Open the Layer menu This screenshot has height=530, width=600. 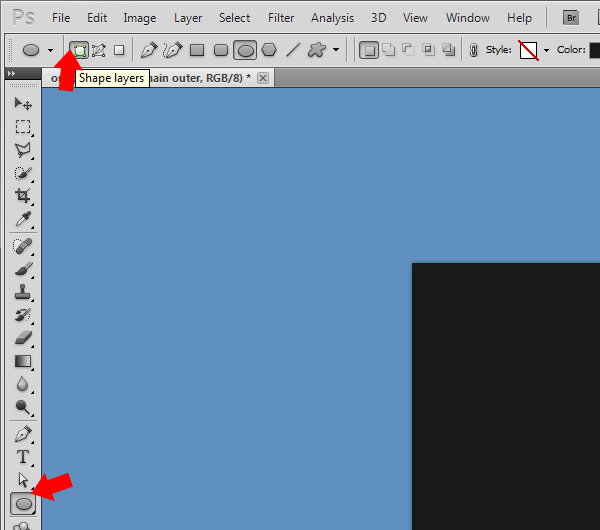(x=188, y=18)
